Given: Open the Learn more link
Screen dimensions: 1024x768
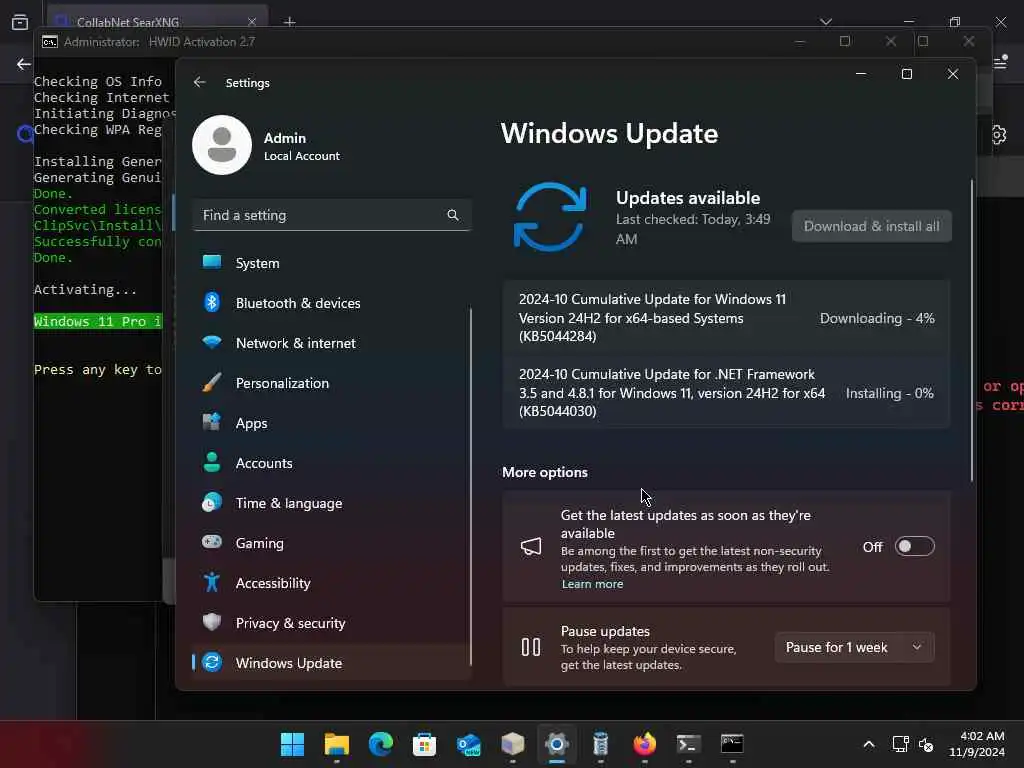Looking at the screenshot, I should [592, 584].
